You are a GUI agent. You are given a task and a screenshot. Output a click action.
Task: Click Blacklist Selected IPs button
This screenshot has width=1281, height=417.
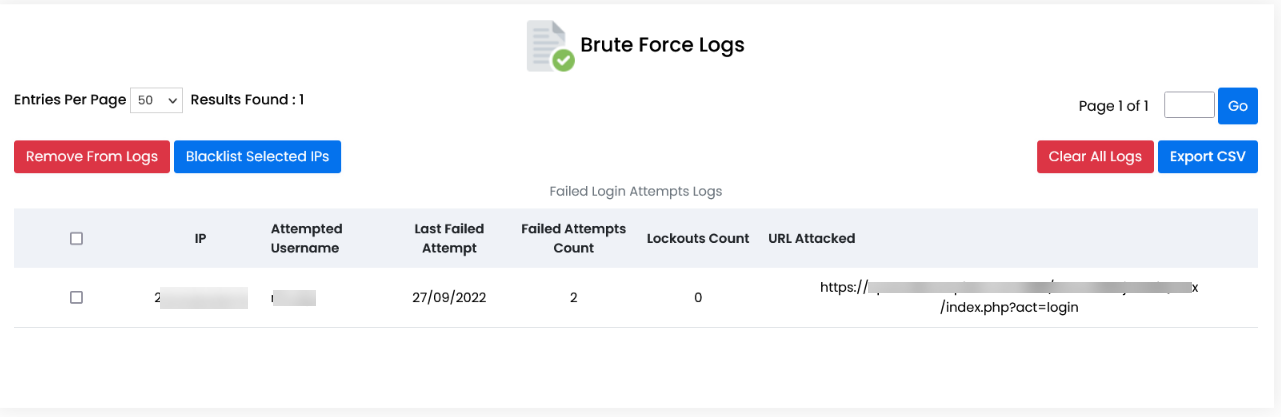pos(257,157)
